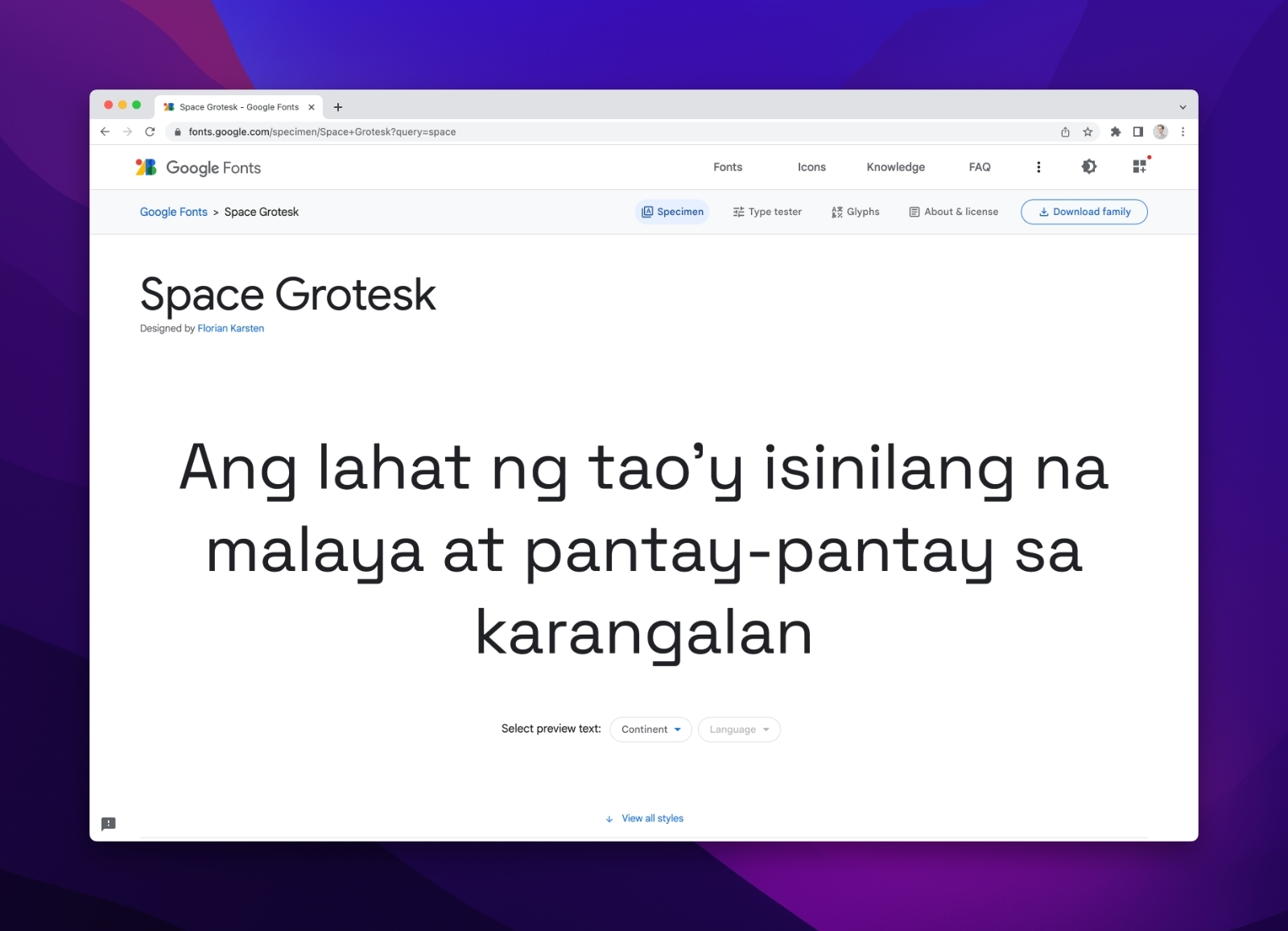Toggle the browser side panel icon
The height and width of the screenshot is (931, 1288).
coord(1137,132)
